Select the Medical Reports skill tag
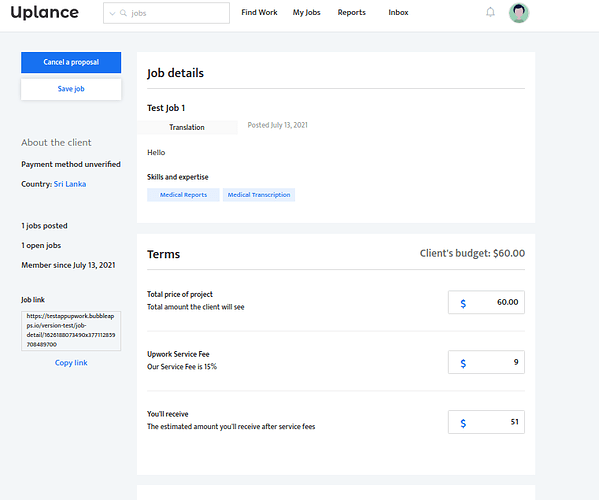599x500 pixels. coord(183,195)
